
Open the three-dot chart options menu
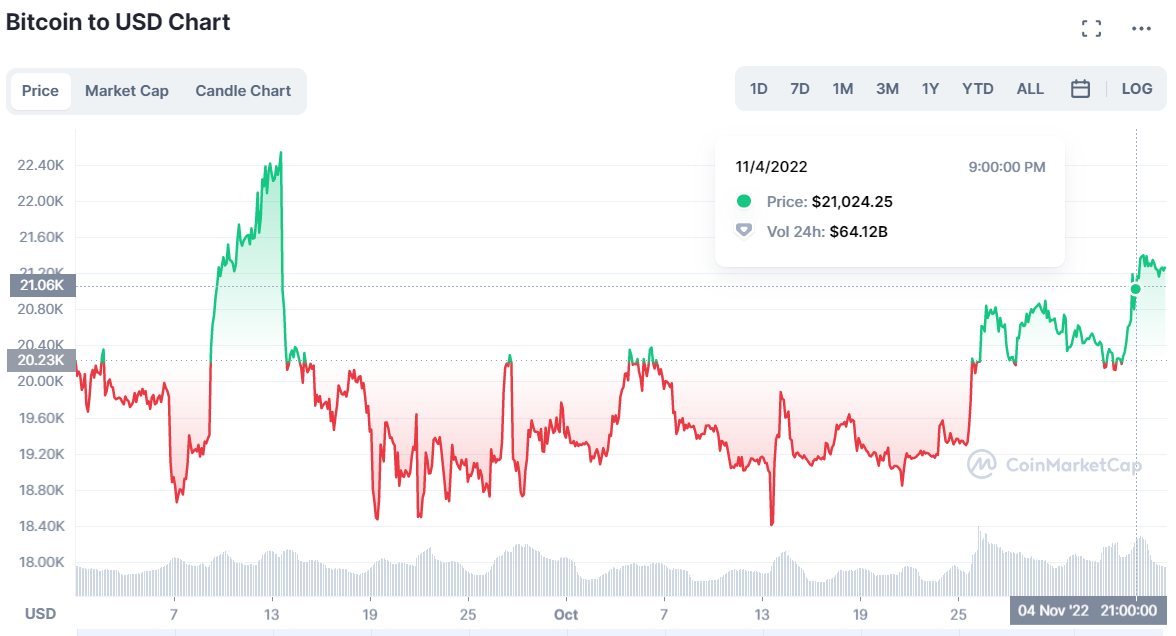coord(1141,28)
